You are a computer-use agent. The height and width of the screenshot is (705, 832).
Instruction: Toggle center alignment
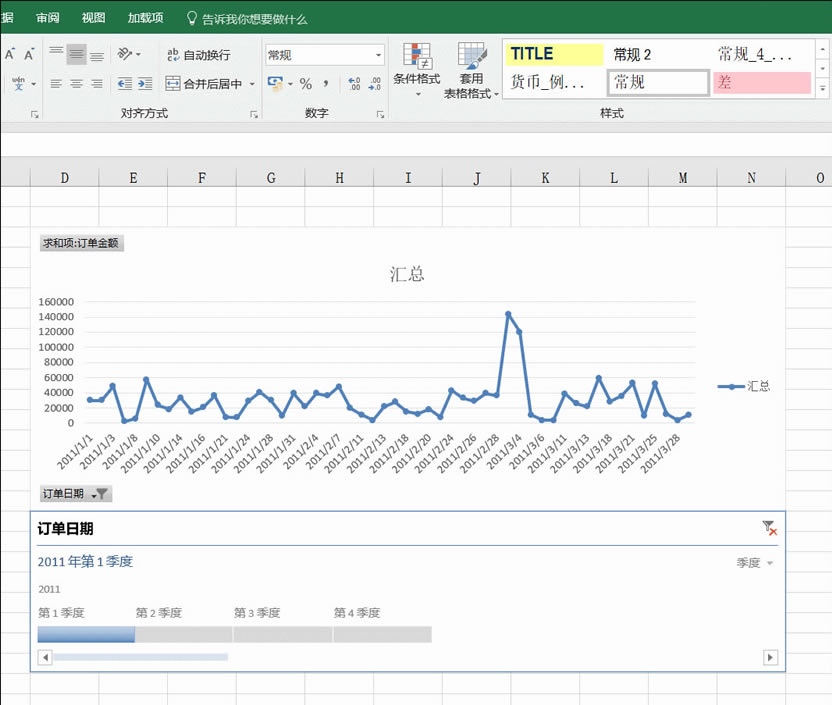(x=75, y=85)
